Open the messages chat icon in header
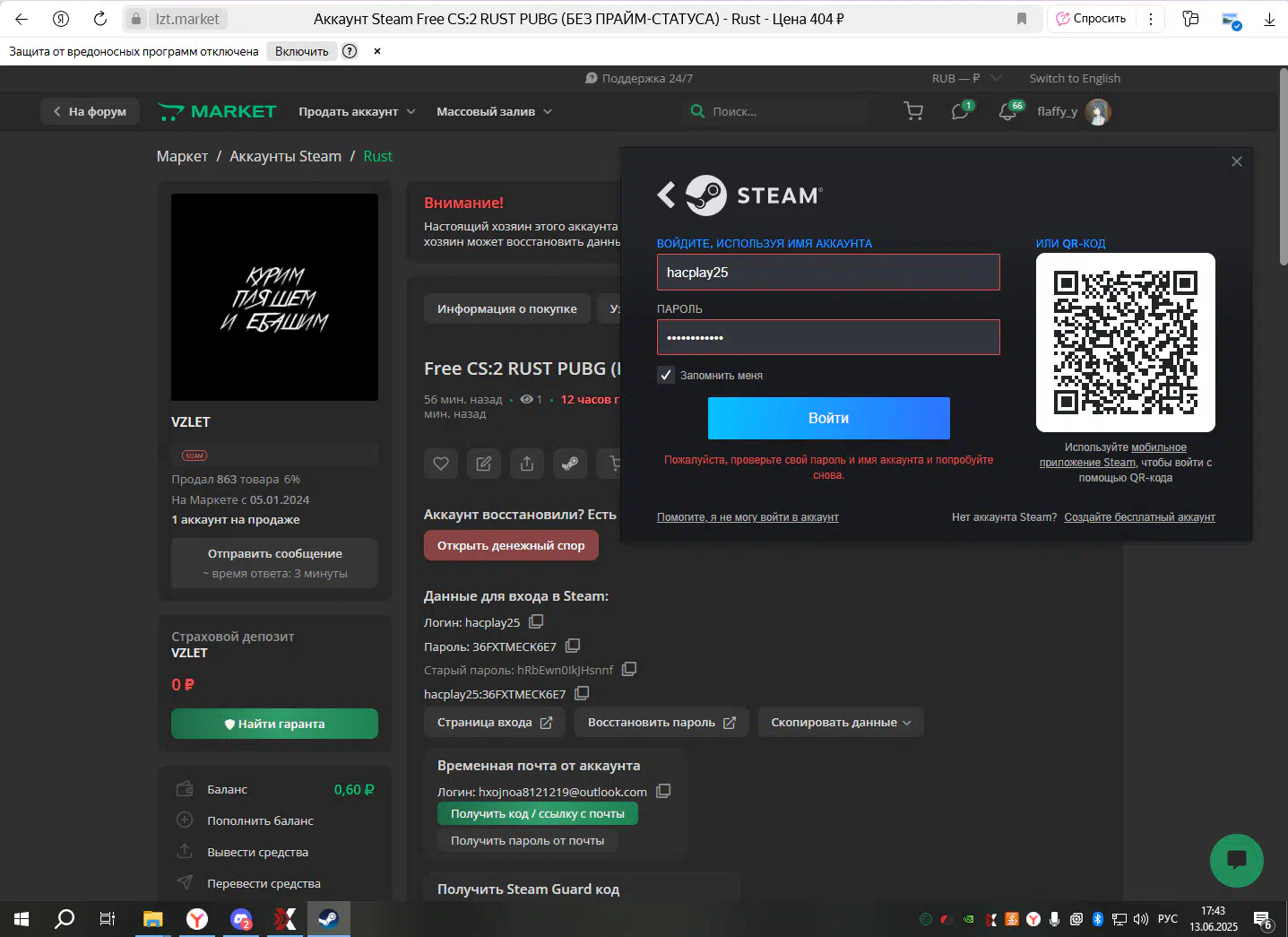1288x937 pixels. [960, 111]
